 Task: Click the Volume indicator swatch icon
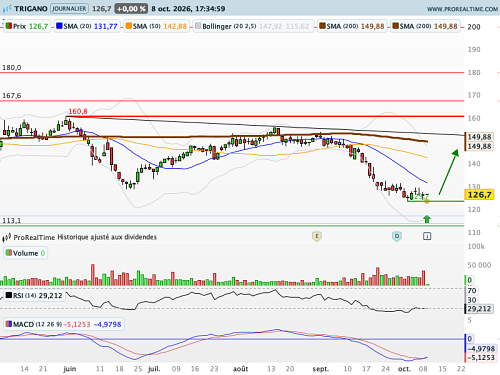(x=9, y=253)
